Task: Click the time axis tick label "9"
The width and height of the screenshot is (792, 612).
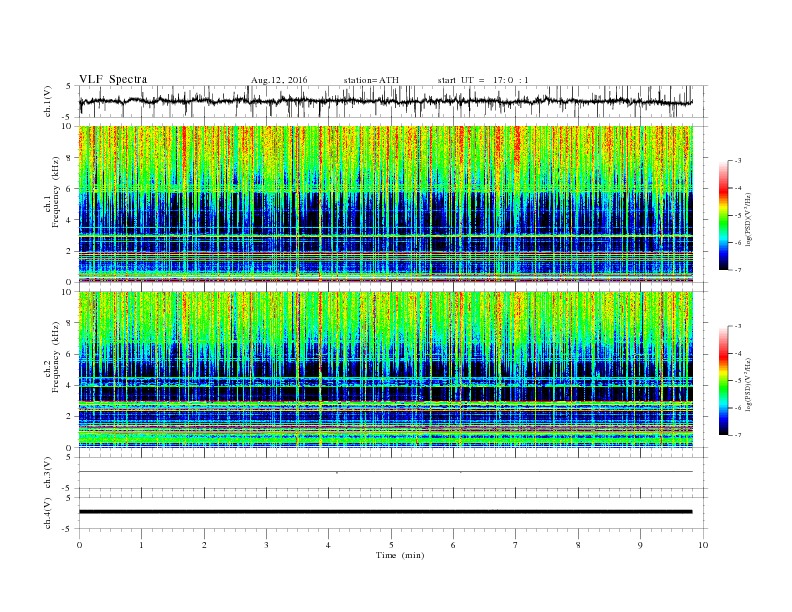Action: pyautogui.click(x=640, y=545)
